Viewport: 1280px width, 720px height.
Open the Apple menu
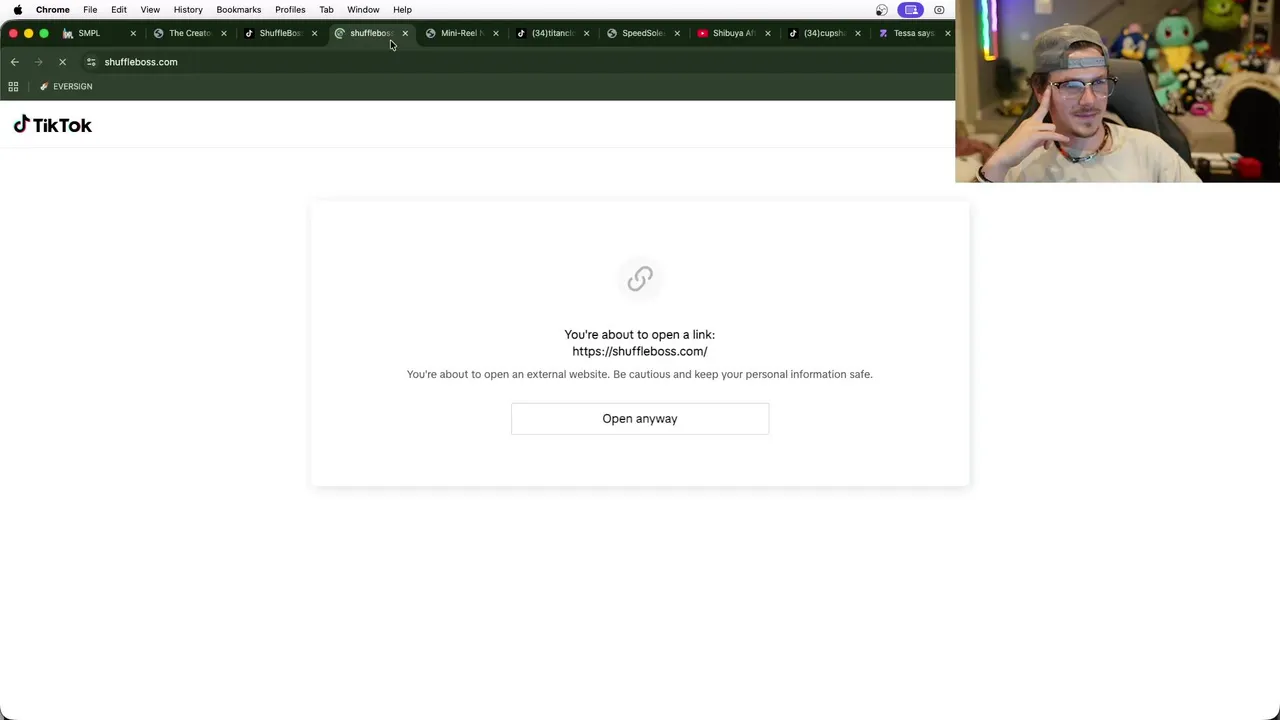point(17,10)
